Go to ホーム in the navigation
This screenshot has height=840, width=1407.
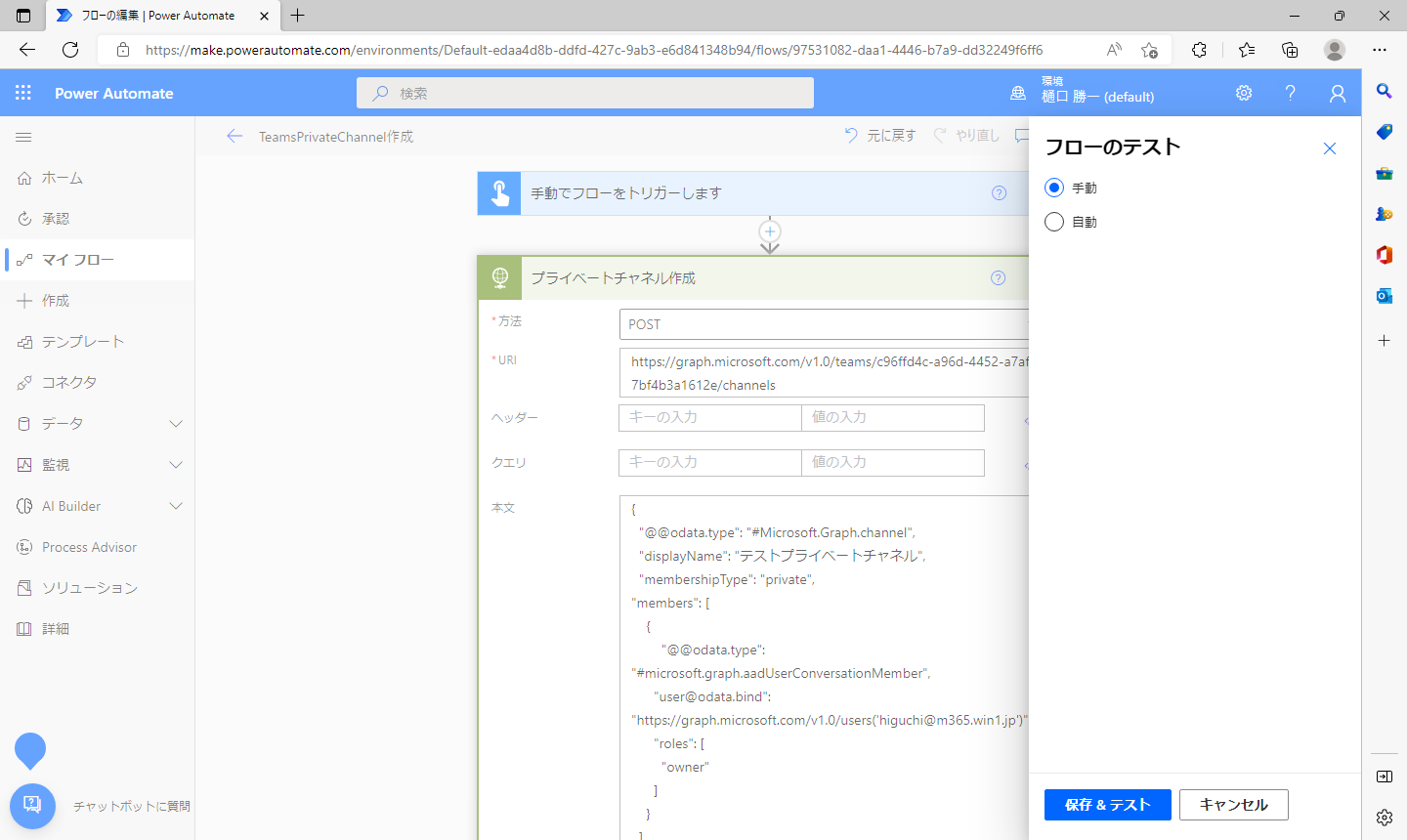tap(98, 178)
